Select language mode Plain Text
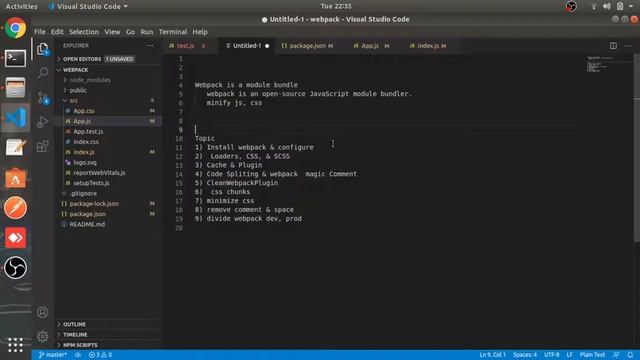 coord(592,355)
